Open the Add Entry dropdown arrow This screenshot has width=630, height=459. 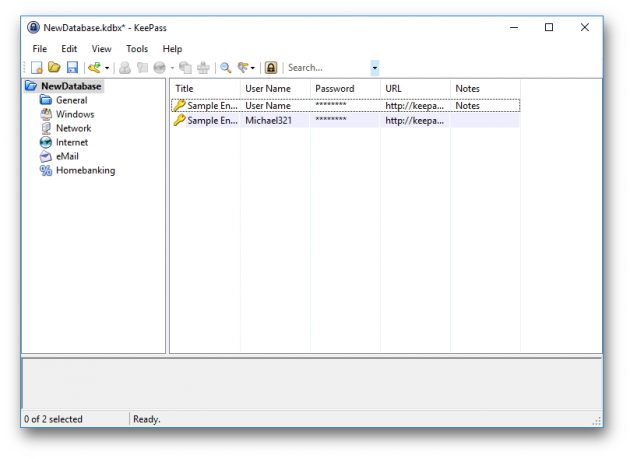tap(107, 68)
